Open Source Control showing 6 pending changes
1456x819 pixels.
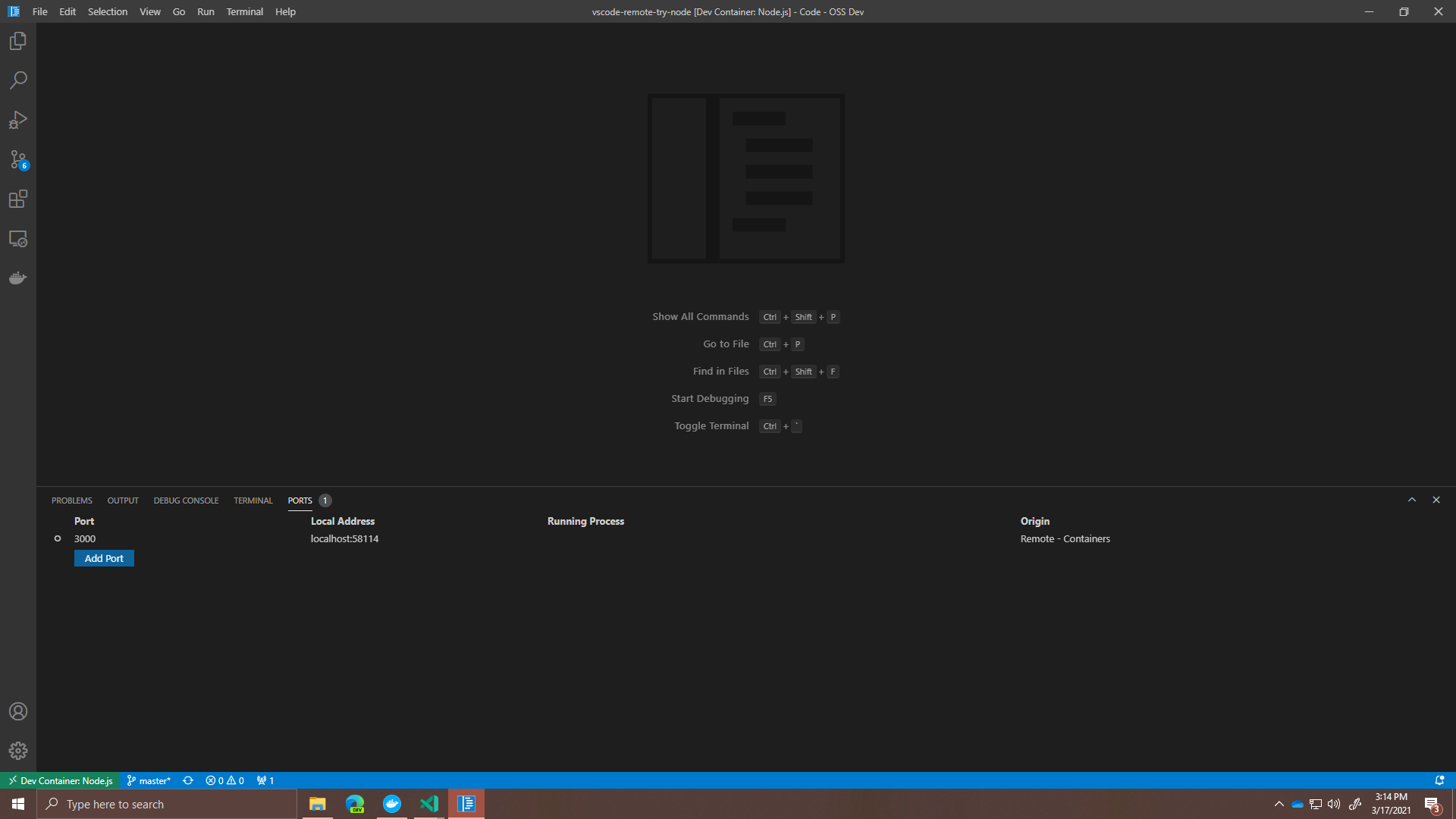pyautogui.click(x=17, y=159)
